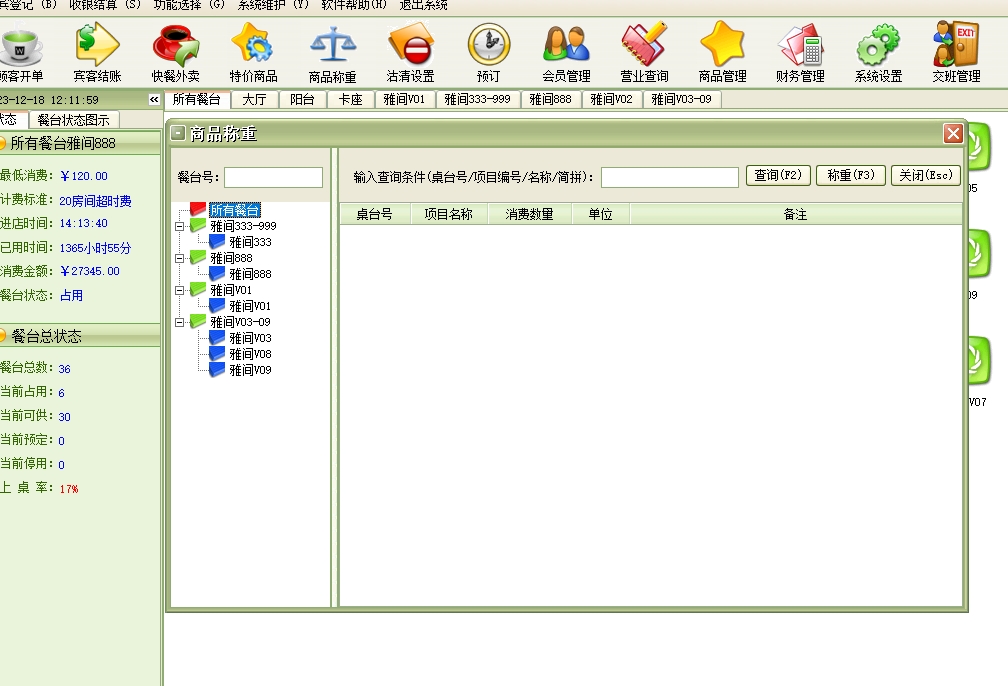Image resolution: width=1008 pixels, height=686 pixels.
Task: Switch to the 大厅 tab
Action: pyautogui.click(x=254, y=100)
